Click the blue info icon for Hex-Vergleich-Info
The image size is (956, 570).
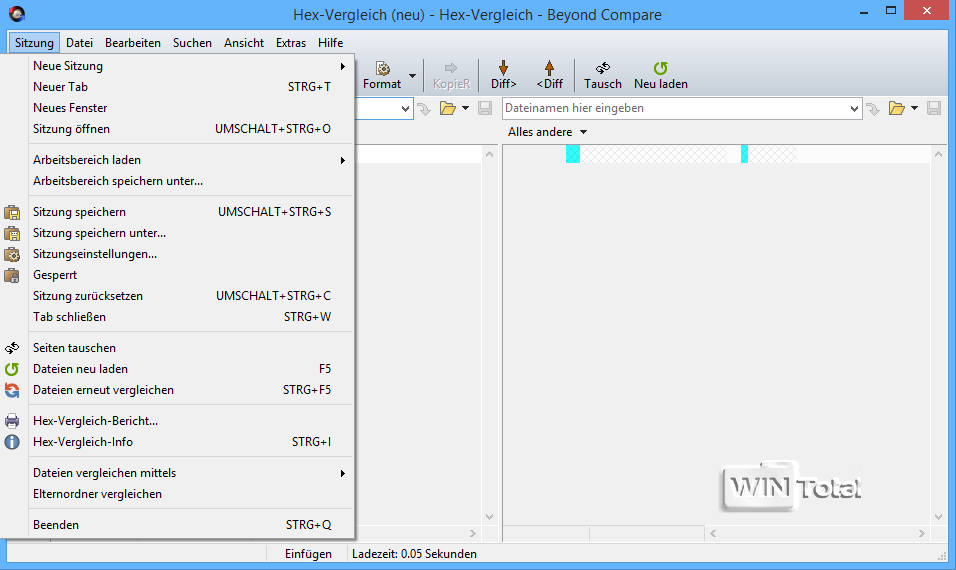pos(12,442)
